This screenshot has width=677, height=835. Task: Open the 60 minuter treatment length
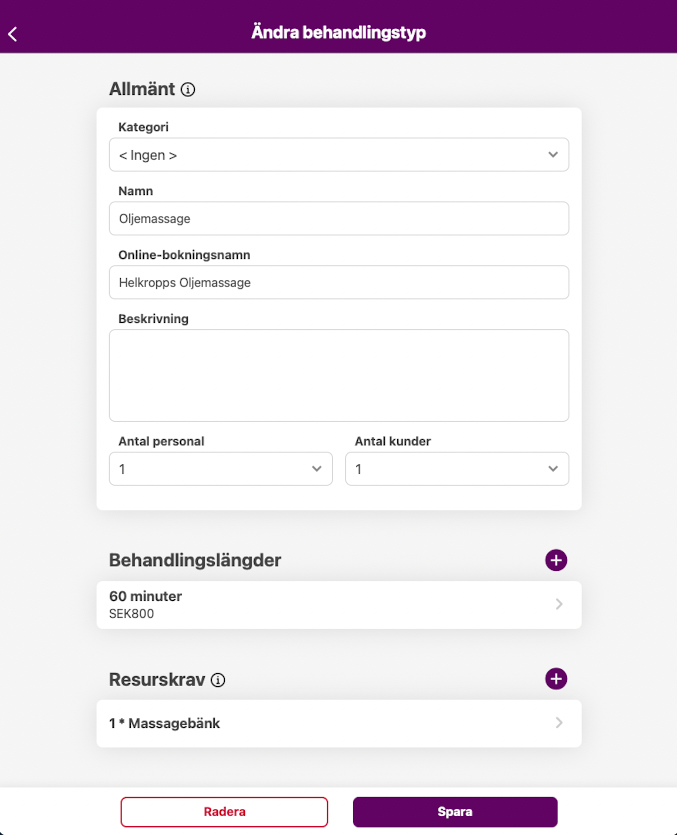[x=300, y=605]
